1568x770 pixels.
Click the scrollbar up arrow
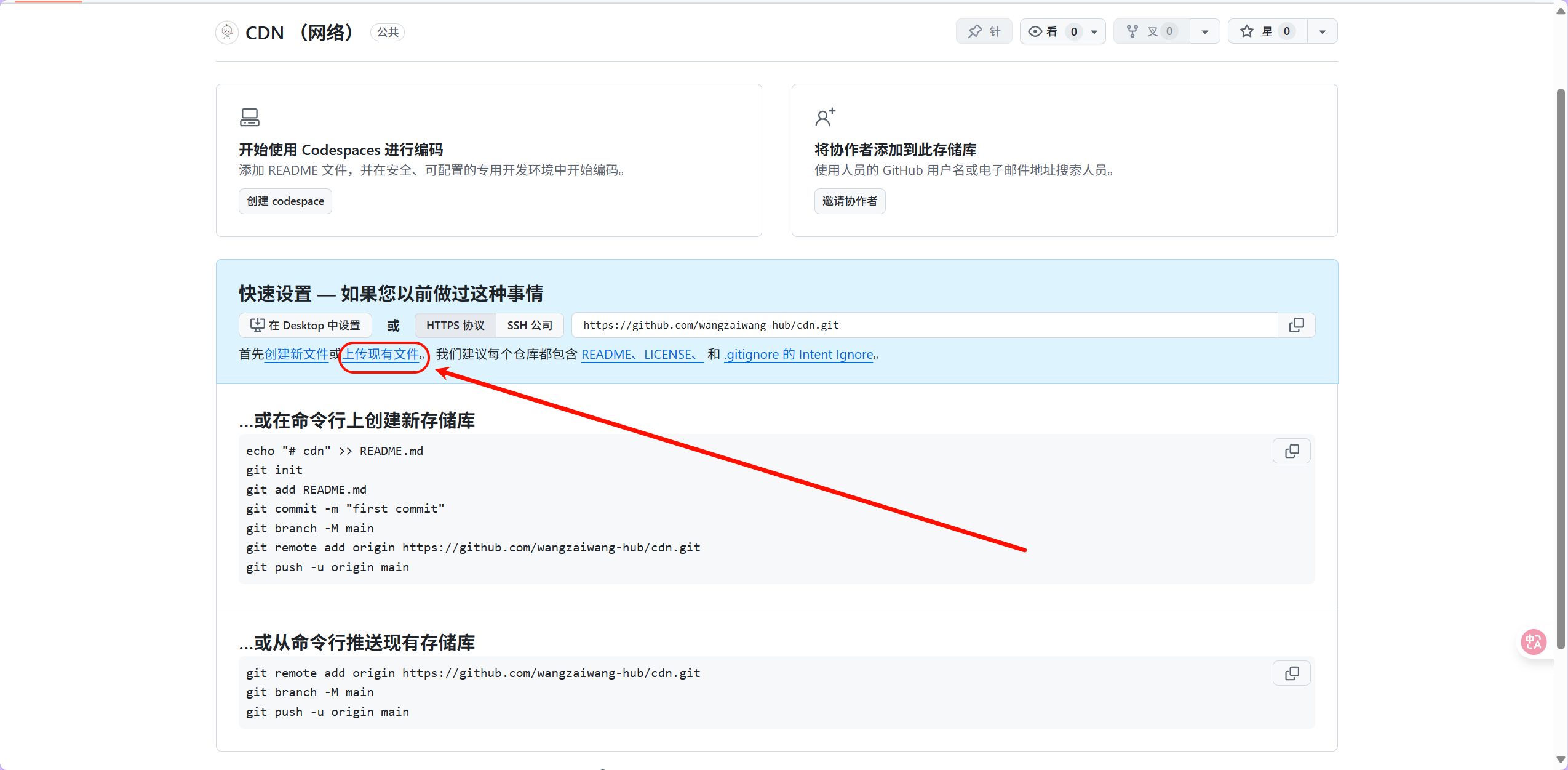(1561, 11)
